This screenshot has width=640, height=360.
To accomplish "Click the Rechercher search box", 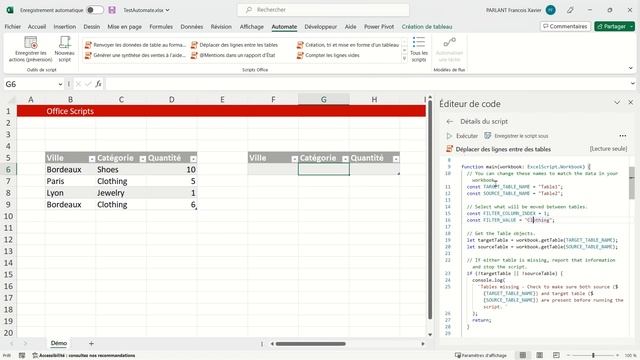I will point(323,10).
